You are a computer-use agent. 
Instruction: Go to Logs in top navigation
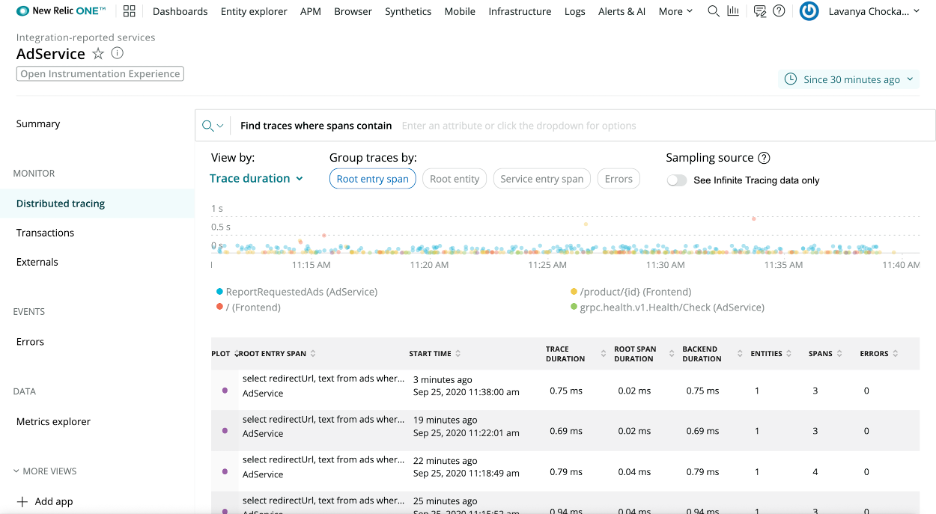click(575, 11)
